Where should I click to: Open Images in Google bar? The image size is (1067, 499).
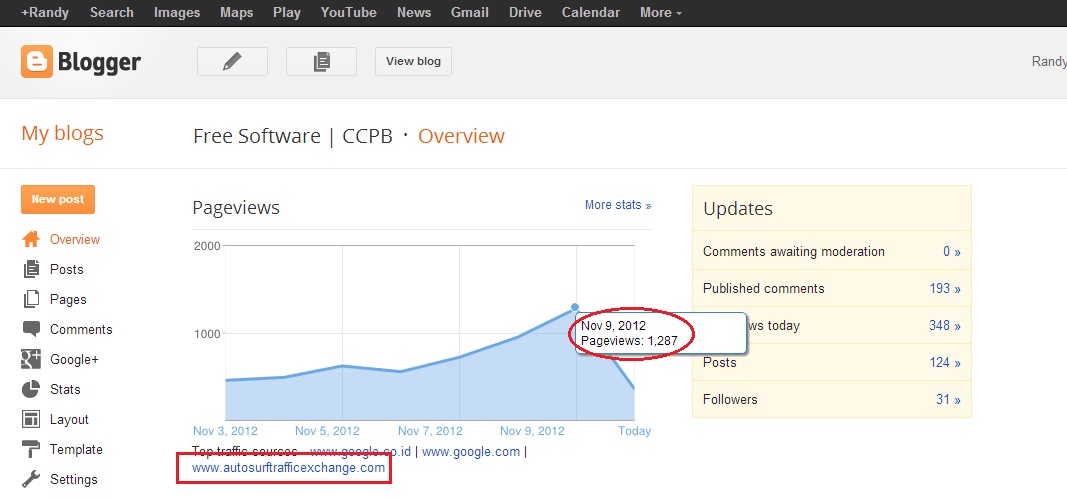[177, 12]
